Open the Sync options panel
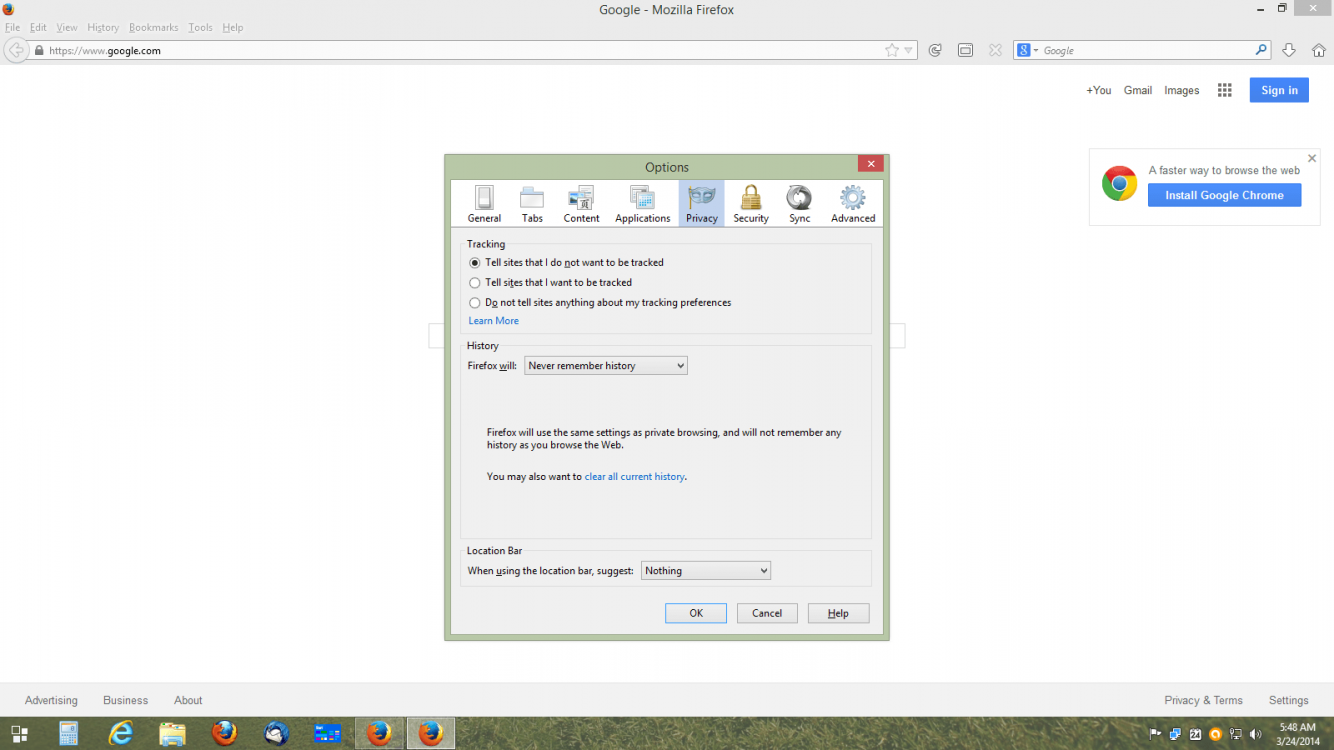Image resolution: width=1334 pixels, height=750 pixels. (799, 204)
